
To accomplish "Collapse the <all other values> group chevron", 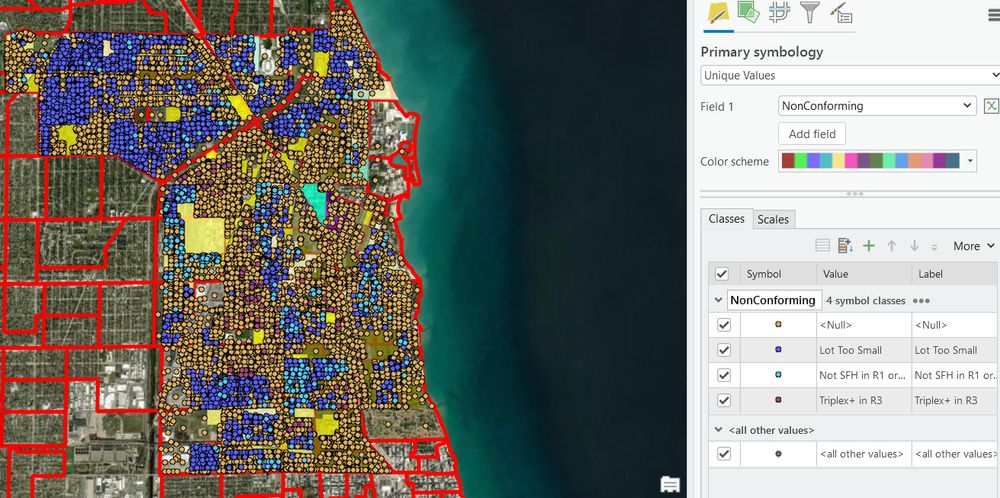I will point(719,430).
